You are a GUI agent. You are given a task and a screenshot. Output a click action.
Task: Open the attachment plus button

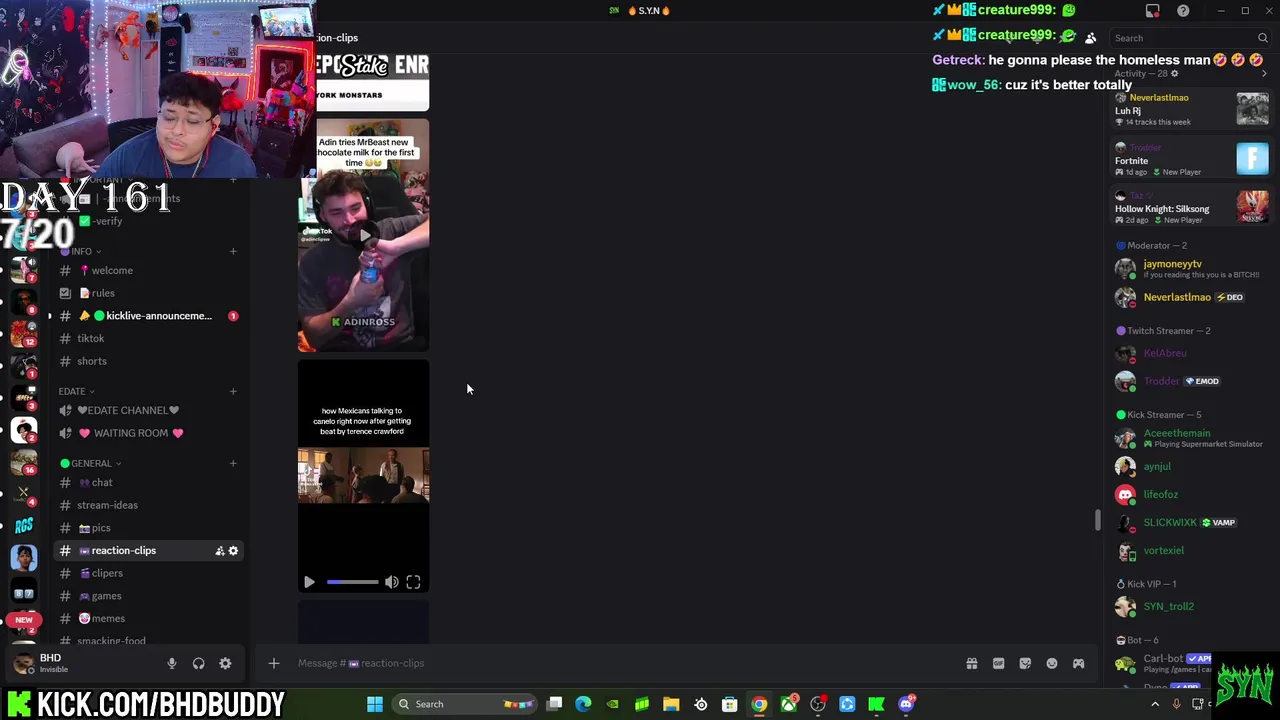pyautogui.click(x=273, y=663)
